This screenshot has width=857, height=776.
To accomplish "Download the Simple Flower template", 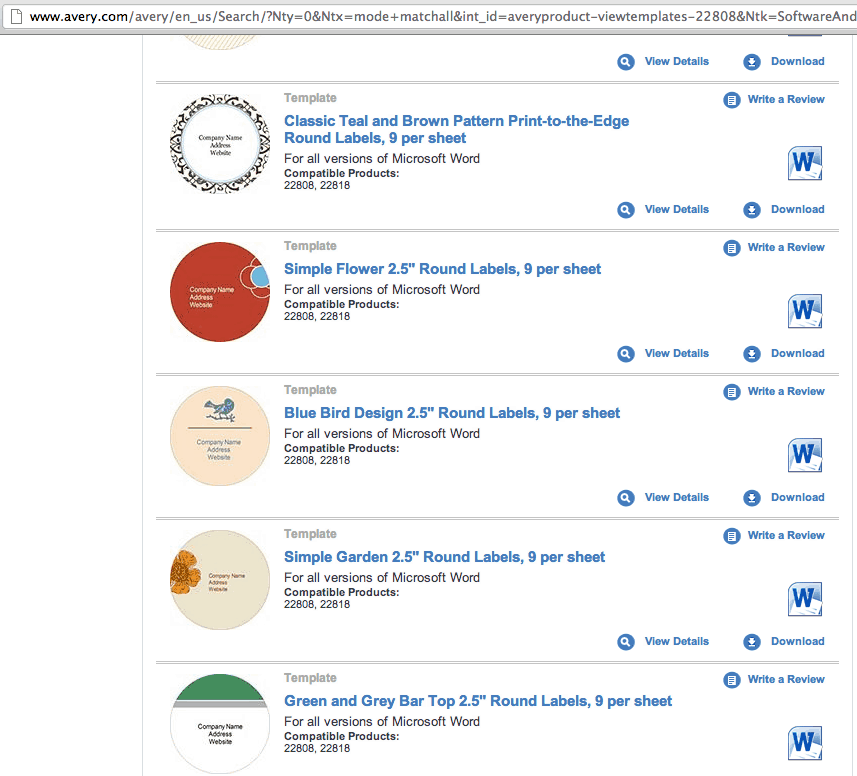I will point(797,354).
